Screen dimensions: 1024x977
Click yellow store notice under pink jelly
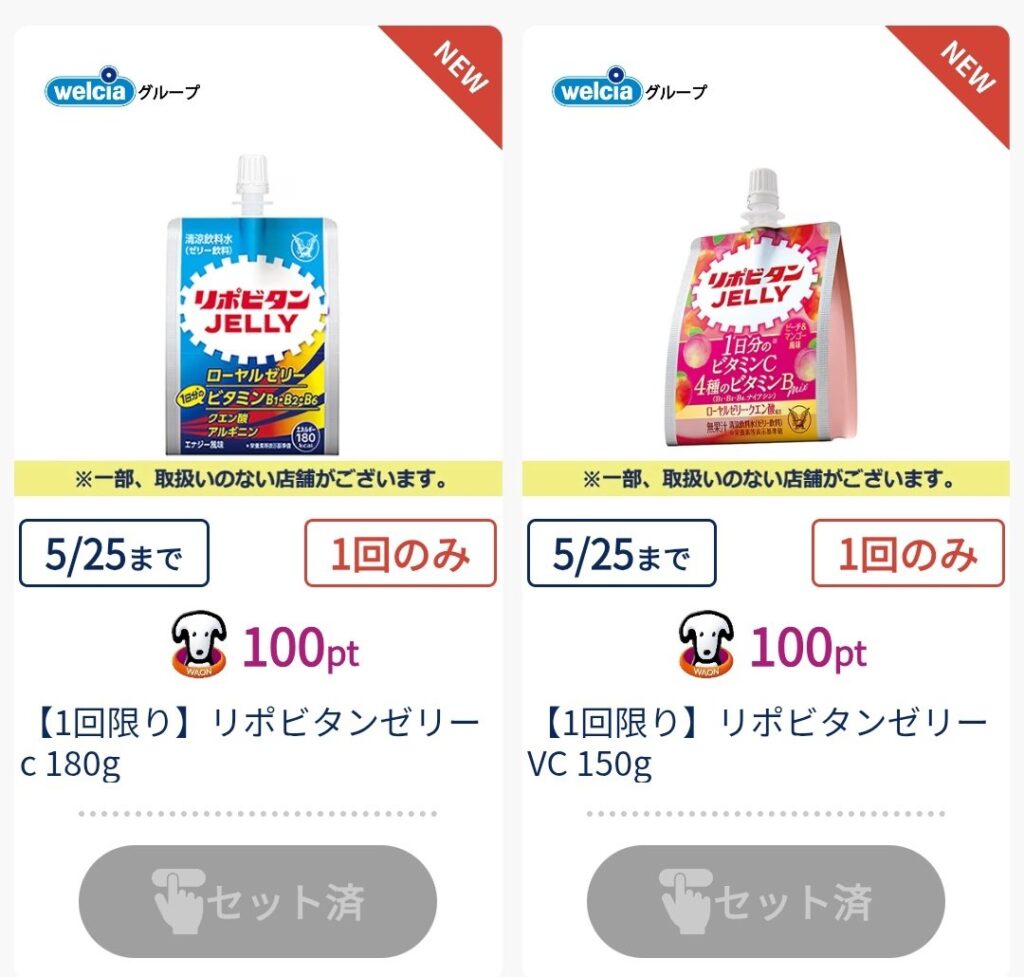coord(766,479)
